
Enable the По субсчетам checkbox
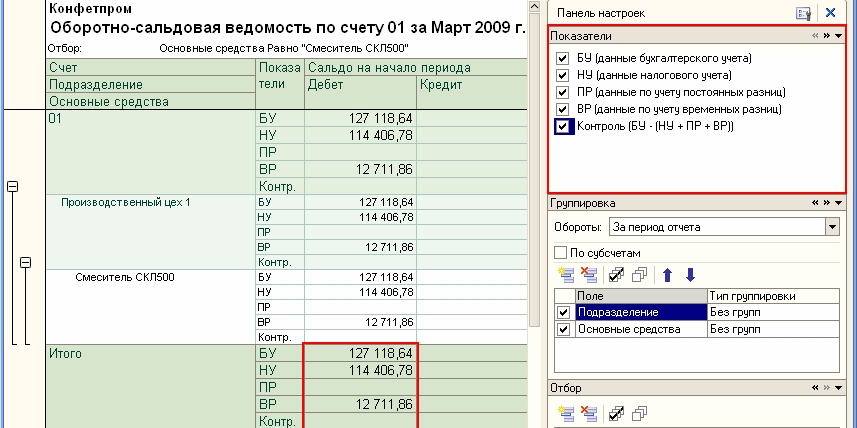(561, 252)
